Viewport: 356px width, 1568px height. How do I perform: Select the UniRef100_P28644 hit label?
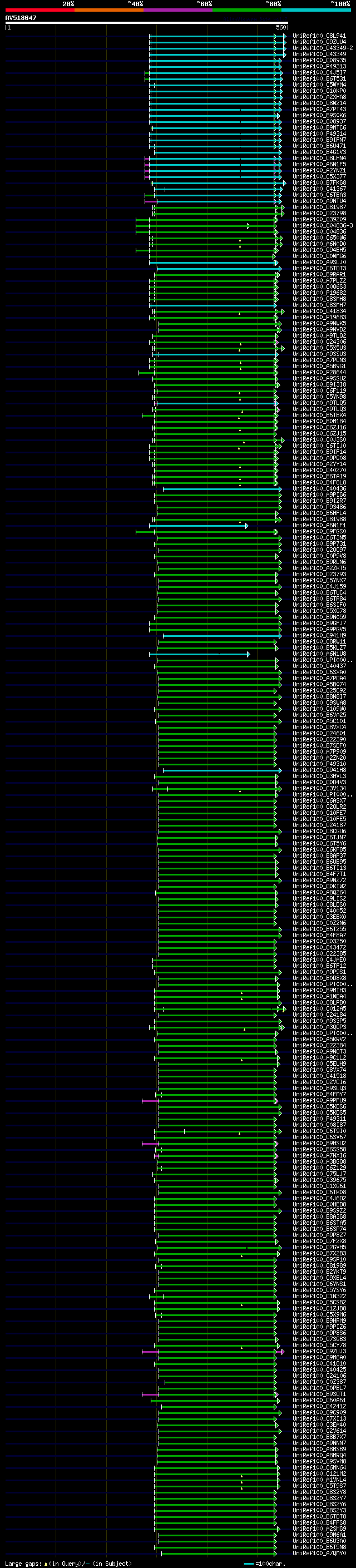tap(319, 373)
